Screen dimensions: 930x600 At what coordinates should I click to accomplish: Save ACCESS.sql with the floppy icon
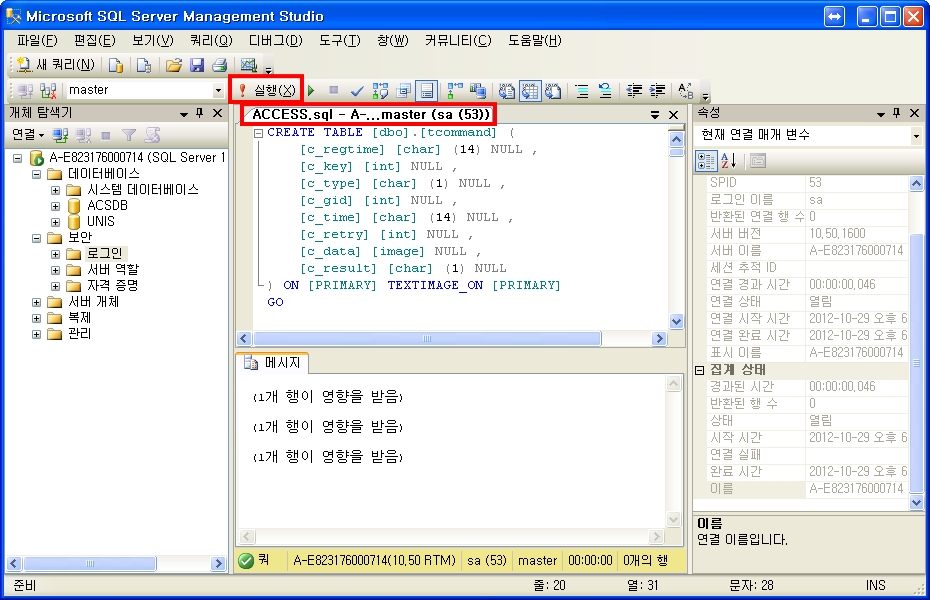pos(196,65)
